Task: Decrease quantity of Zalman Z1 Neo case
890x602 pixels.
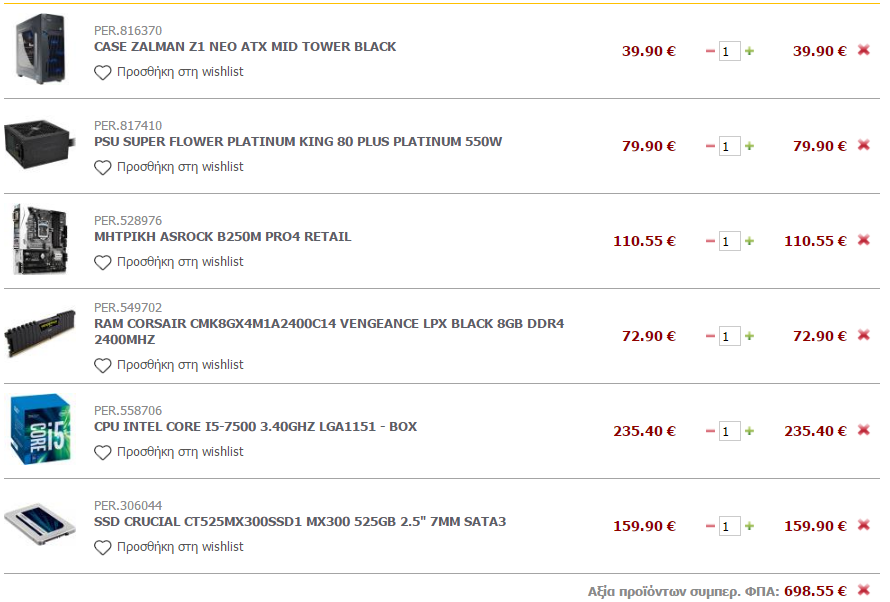Action: (710, 51)
